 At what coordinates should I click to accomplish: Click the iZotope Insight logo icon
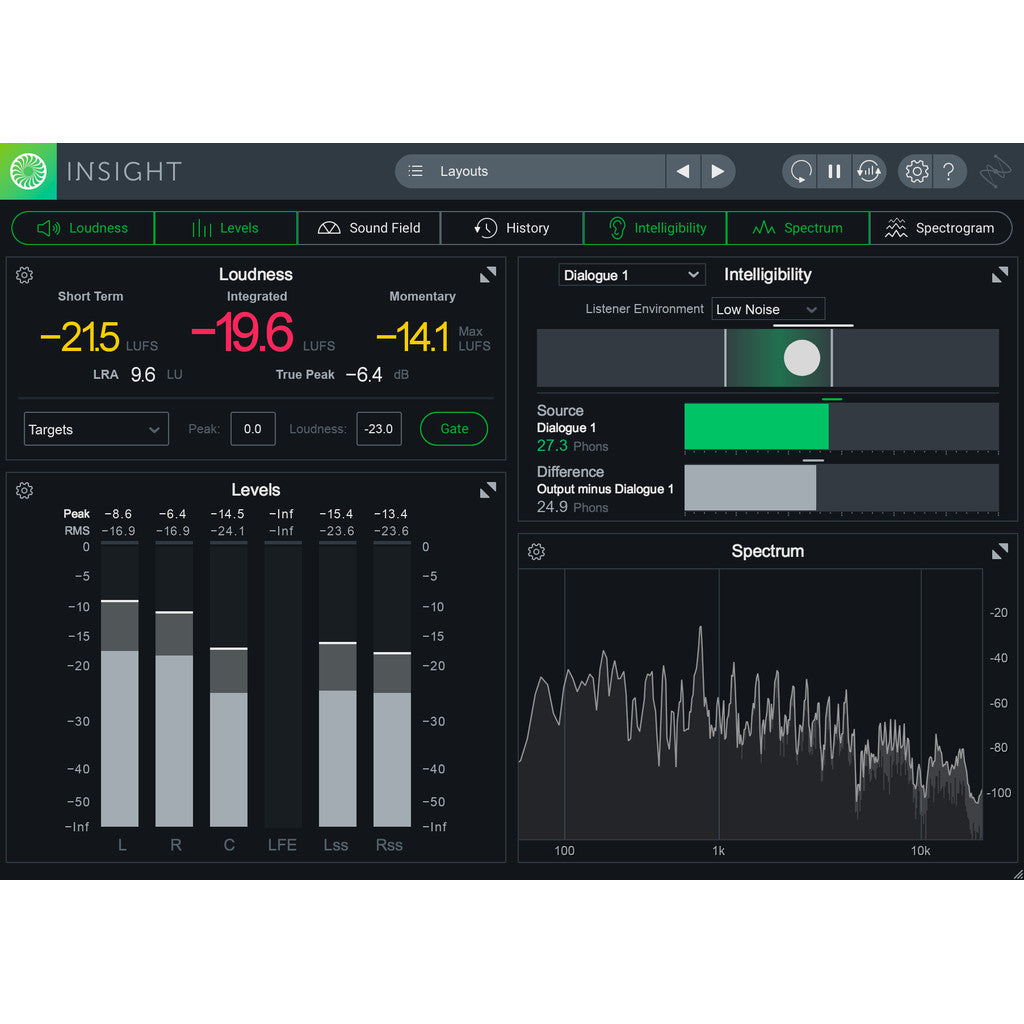pyautogui.click(x=28, y=171)
